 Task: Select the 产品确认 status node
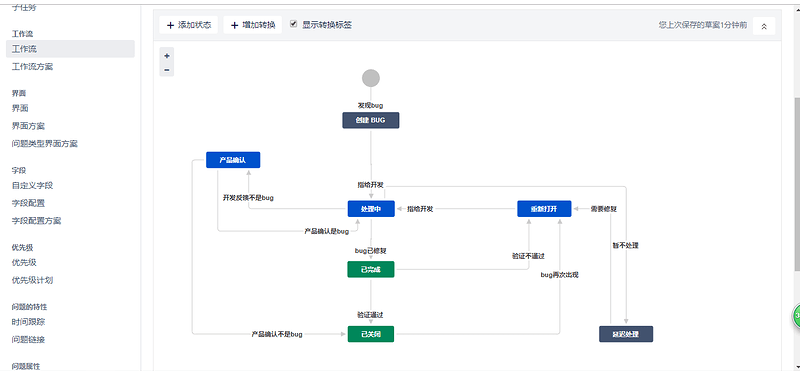pyautogui.click(x=233, y=160)
